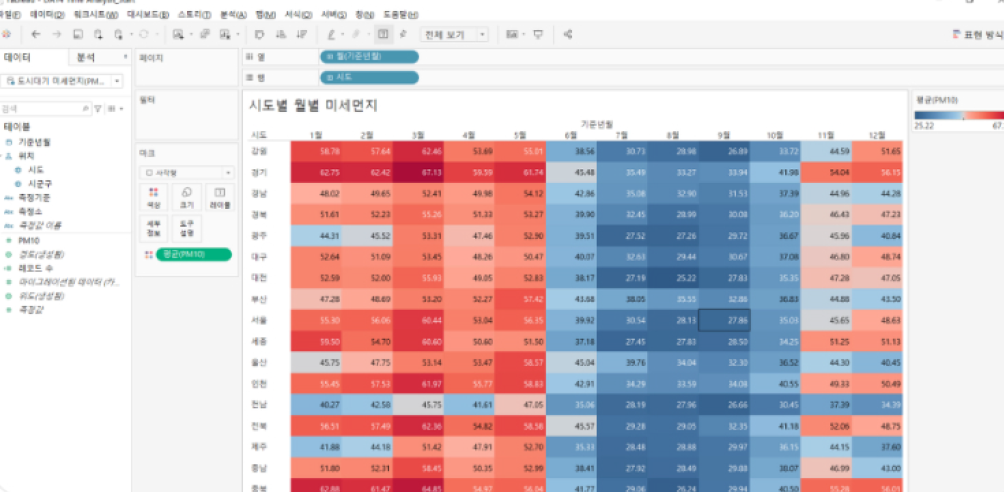Click the Redo forward arrow in toolbar
1004x492 pixels.
(57, 35)
